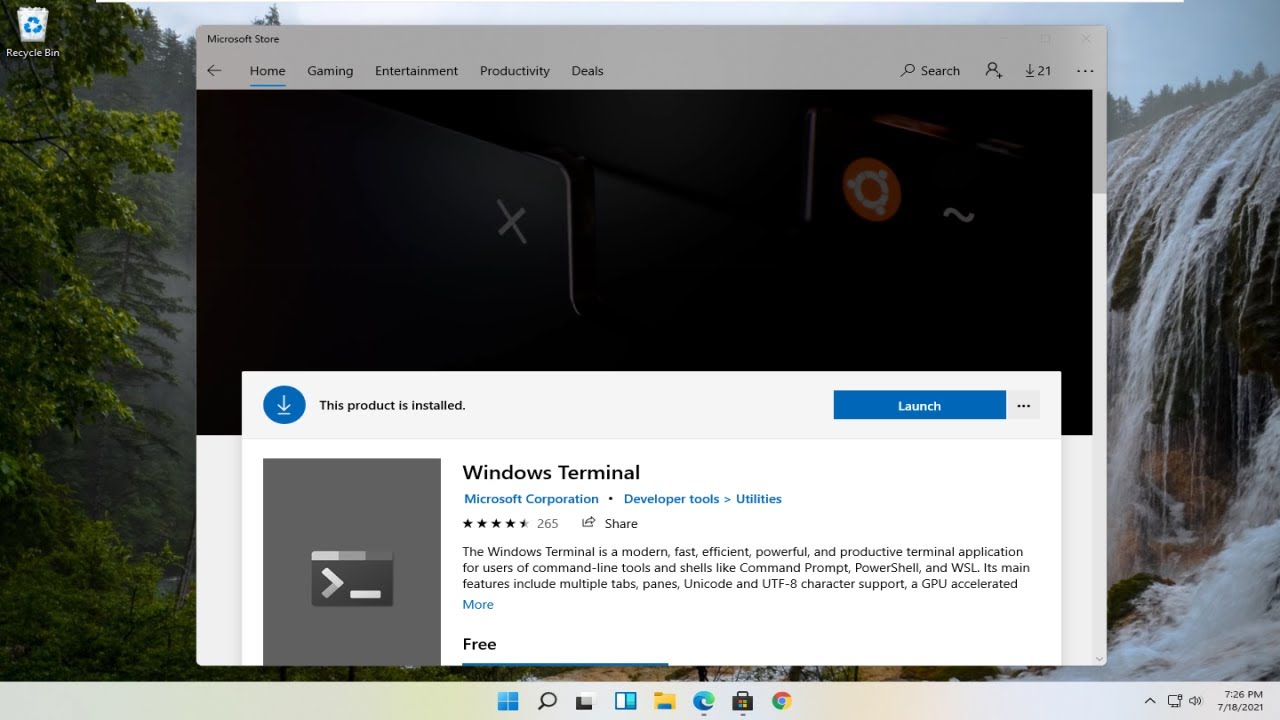This screenshot has width=1280, height=720.
Task: Click the Store window vertical scrollbar
Action: (x=1099, y=143)
